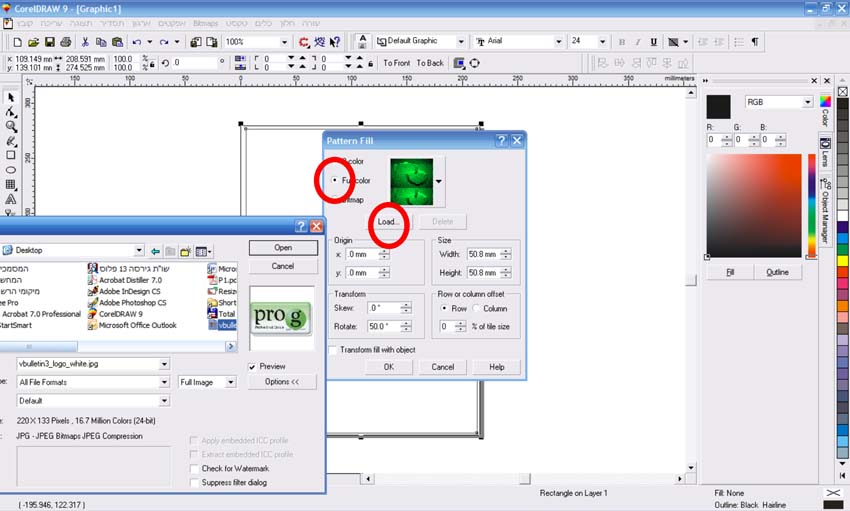Click the Outline button in the color docker
850x511 pixels.
pyautogui.click(x=777, y=272)
